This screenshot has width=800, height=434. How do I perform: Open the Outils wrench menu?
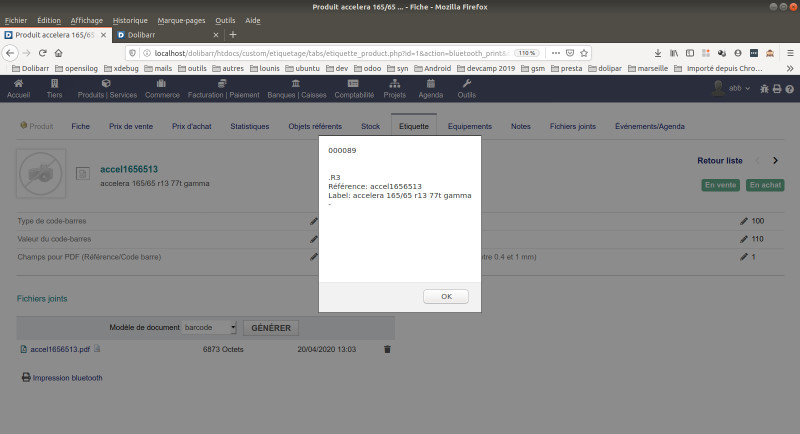466,88
